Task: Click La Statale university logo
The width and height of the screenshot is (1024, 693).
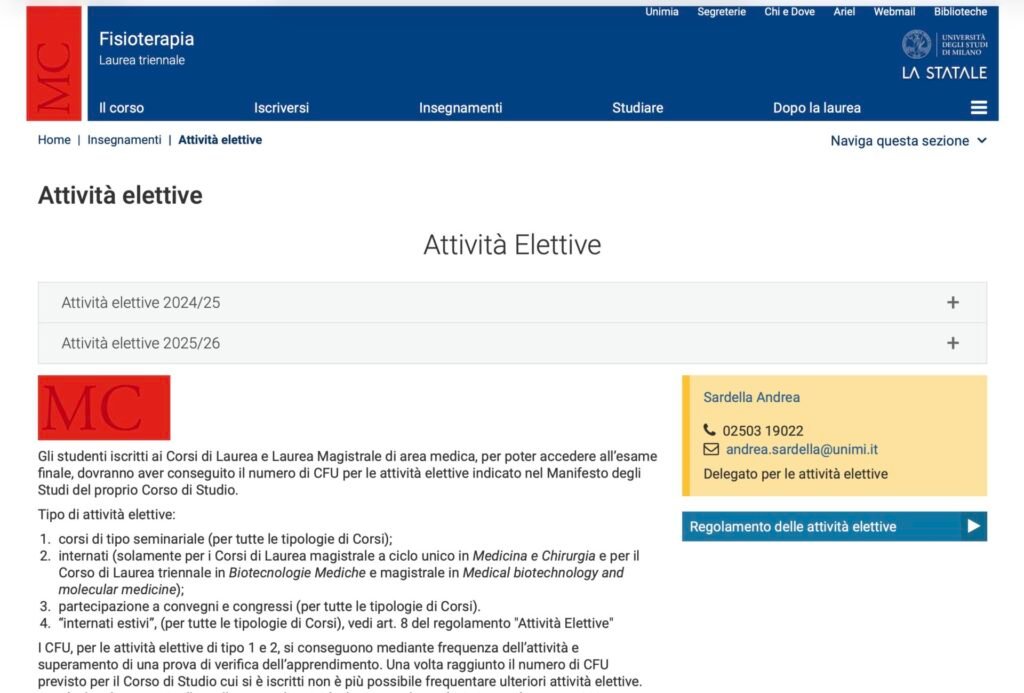Action: click(943, 56)
